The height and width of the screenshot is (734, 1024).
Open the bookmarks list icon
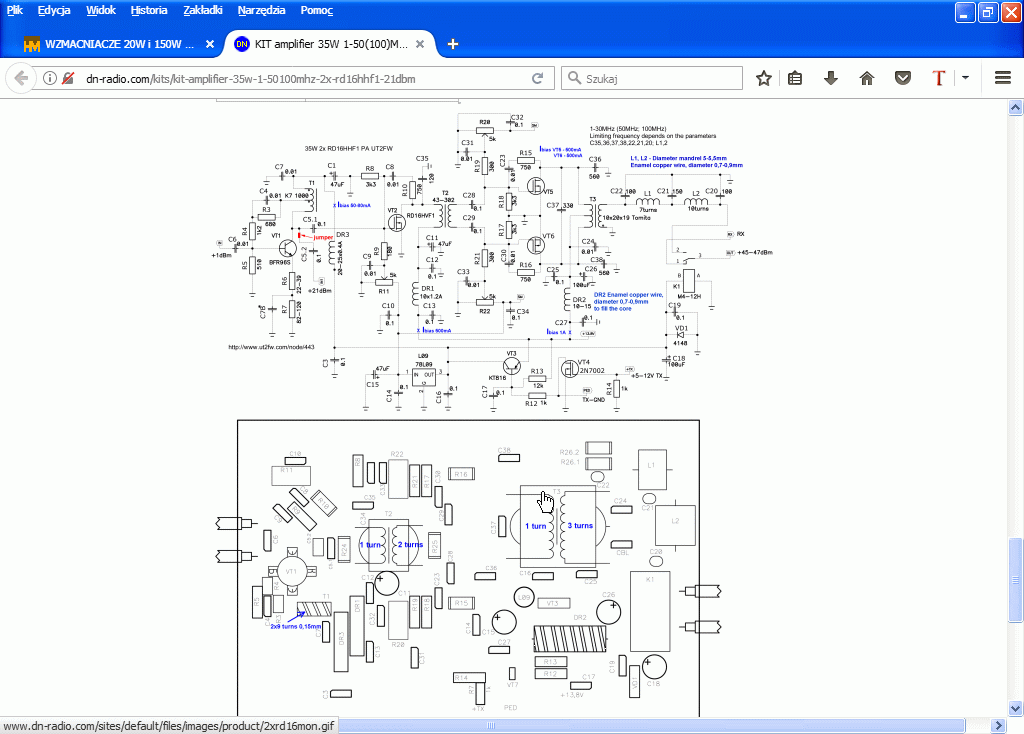pos(795,78)
